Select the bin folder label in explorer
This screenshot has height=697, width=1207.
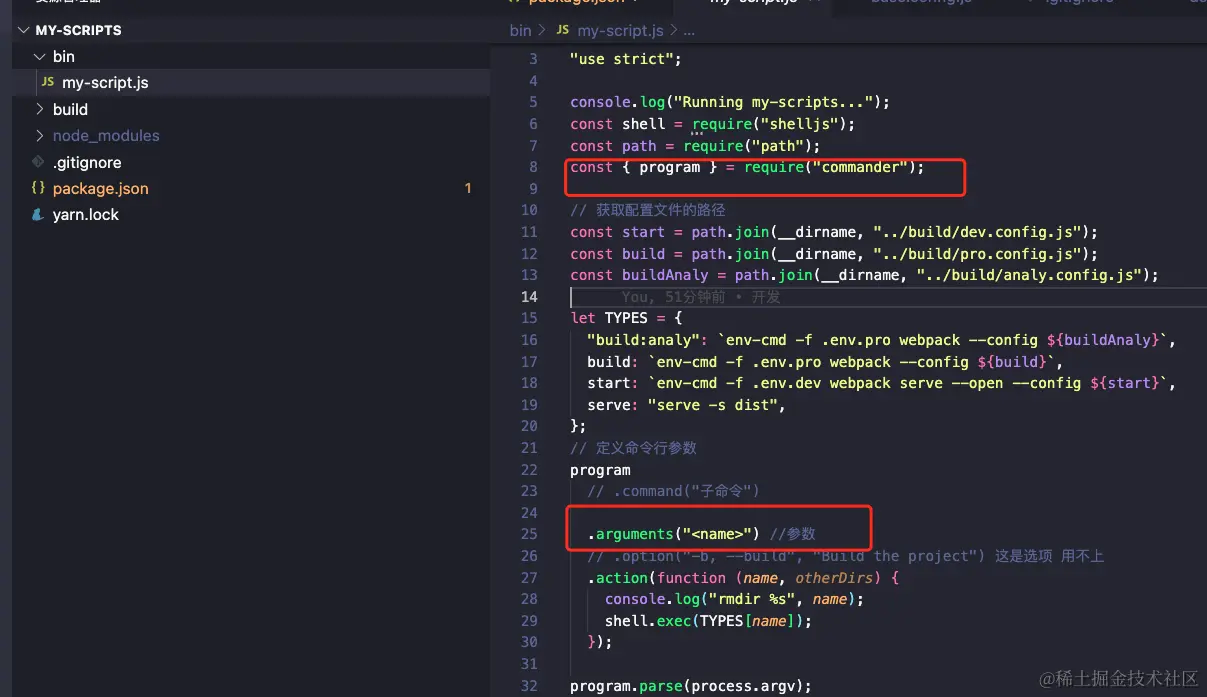(x=64, y=57)
